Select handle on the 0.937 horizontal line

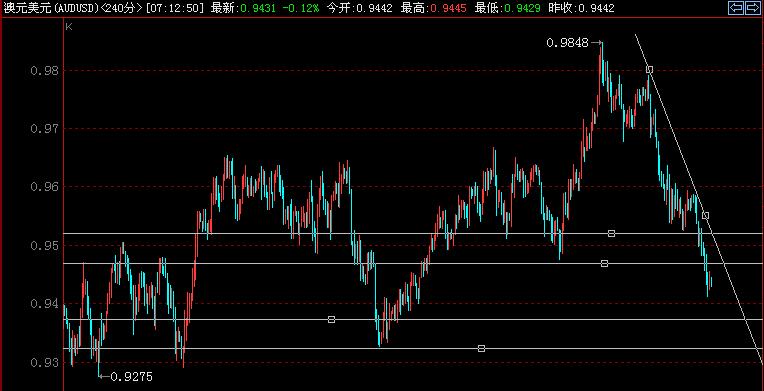331,319
